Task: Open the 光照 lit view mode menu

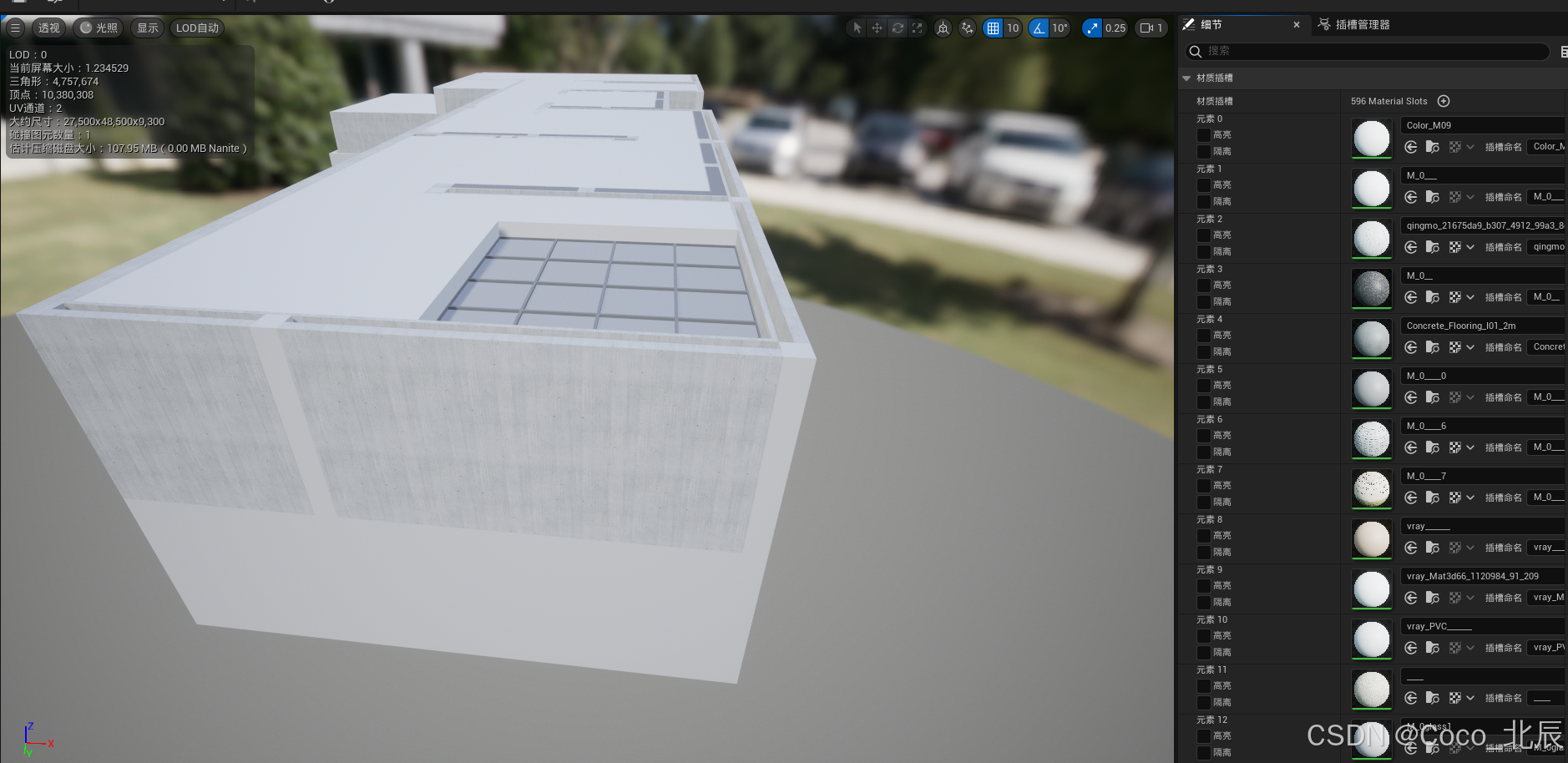Action: click(x=99, y=28)
